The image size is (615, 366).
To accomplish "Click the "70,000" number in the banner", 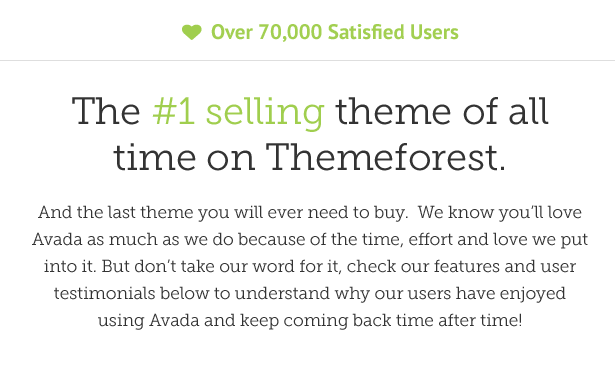I will pos(290,33).
